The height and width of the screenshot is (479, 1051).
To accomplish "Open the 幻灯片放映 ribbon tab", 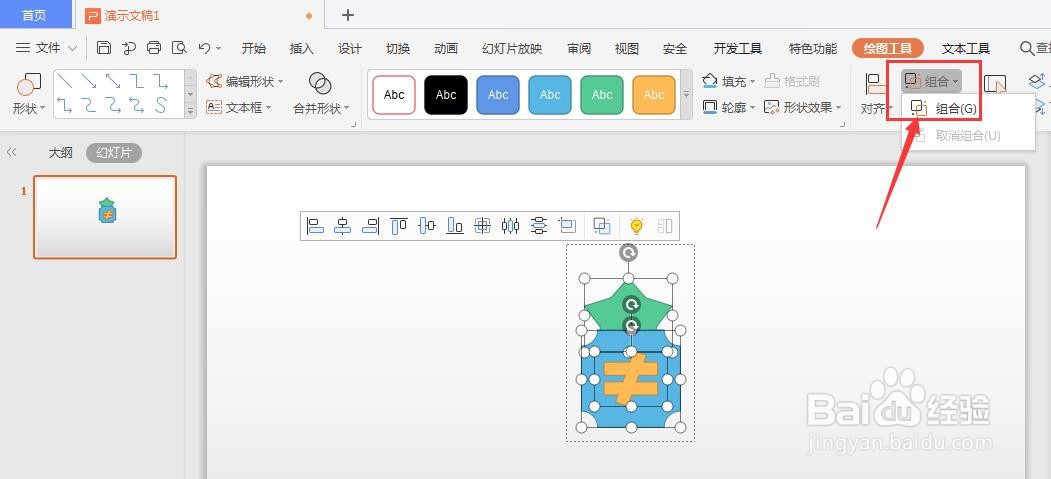I will click(x=512, y=48).
